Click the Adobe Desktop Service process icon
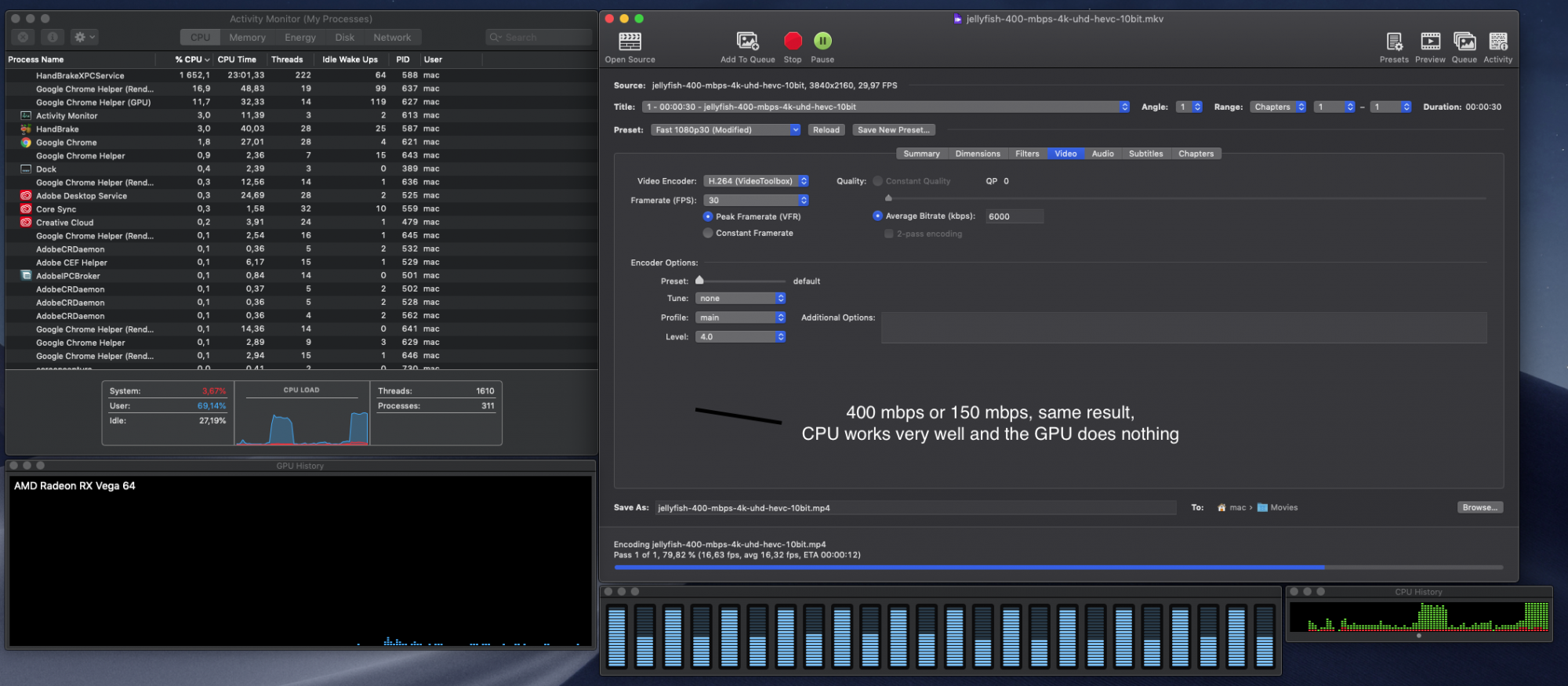This screenshot has width=1568, height=686. [x=26, y=195]
